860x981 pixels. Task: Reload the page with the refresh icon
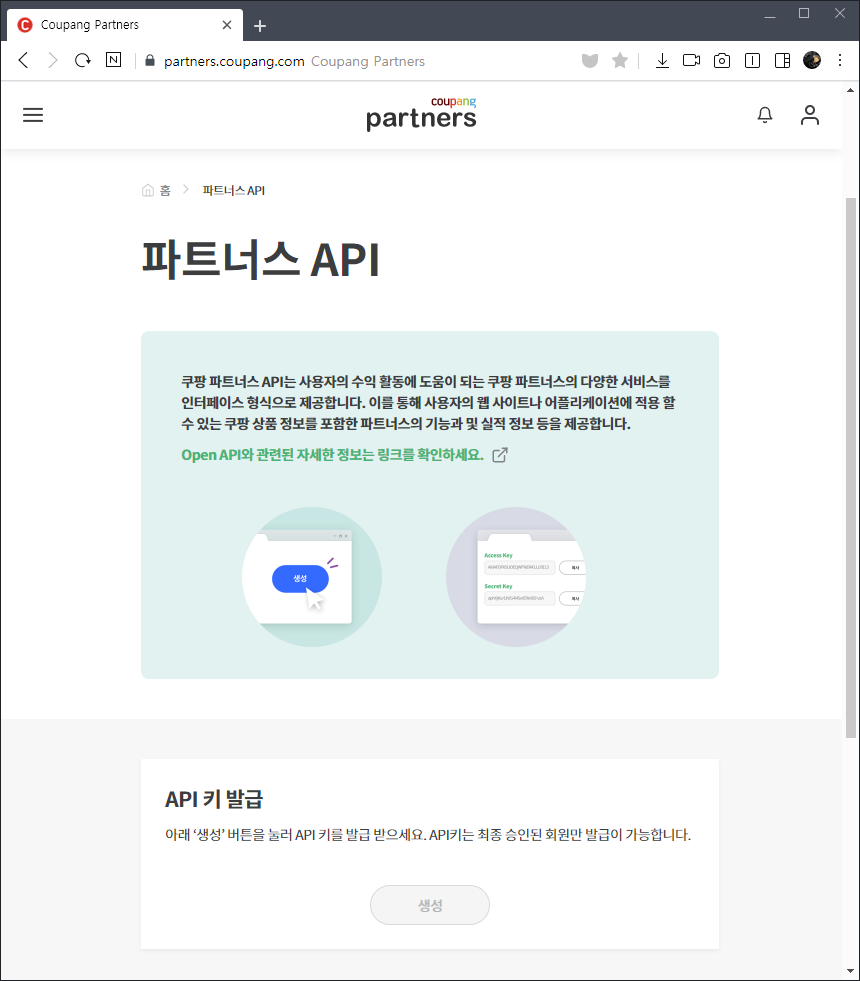83,61
